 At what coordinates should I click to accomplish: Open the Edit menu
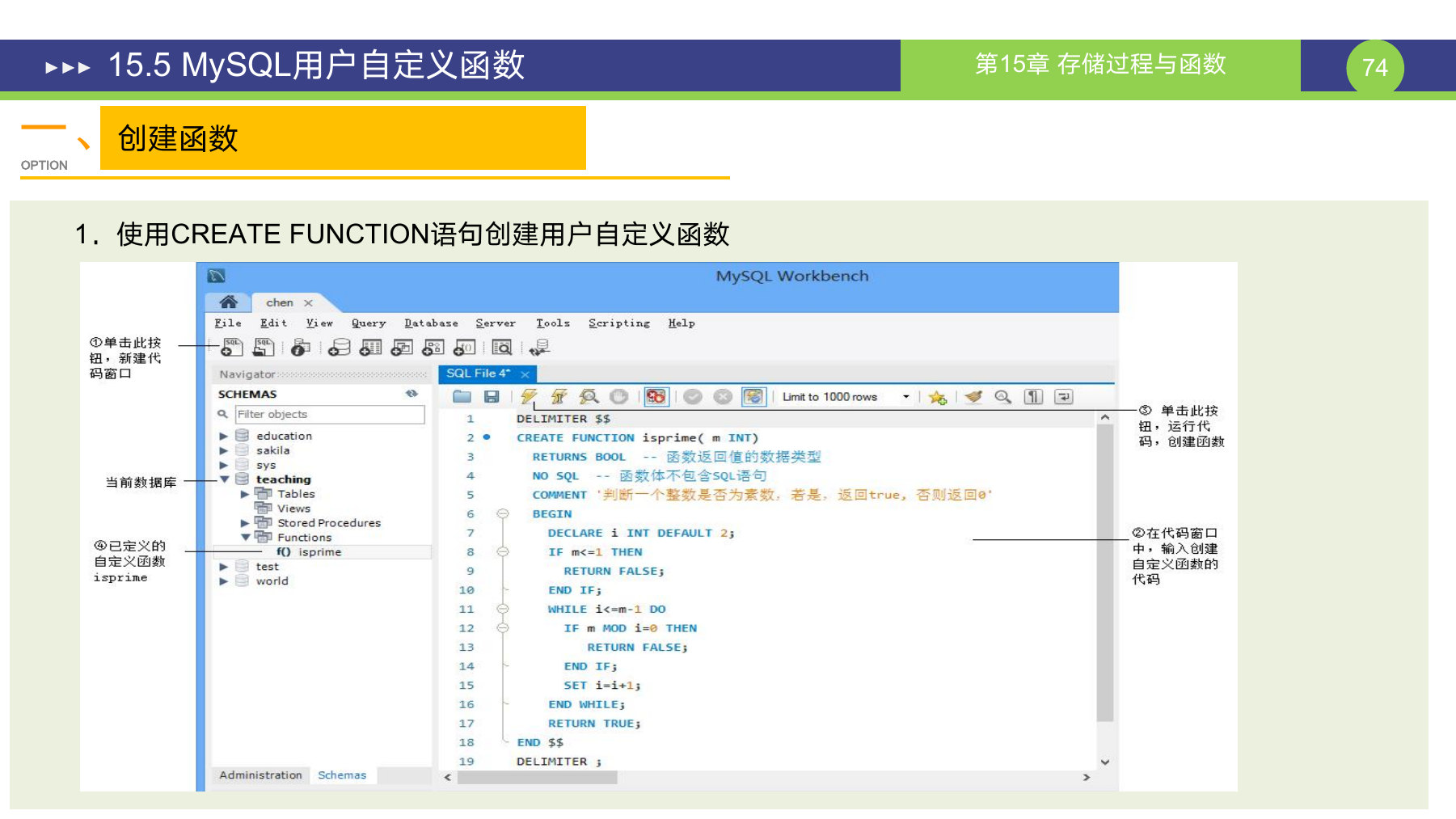(273, 323)
